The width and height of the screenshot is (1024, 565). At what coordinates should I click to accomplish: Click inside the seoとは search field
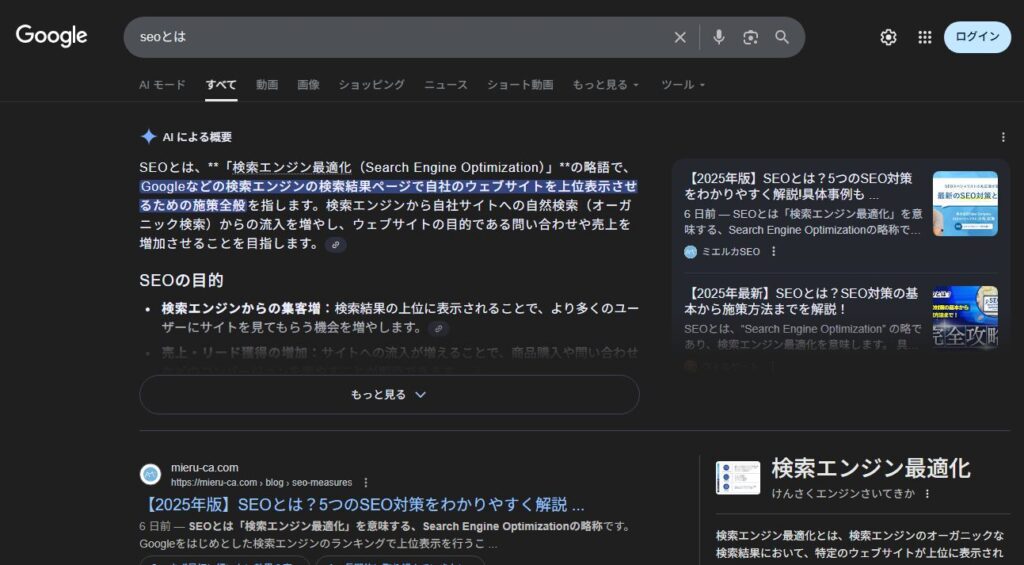[398, 37]
